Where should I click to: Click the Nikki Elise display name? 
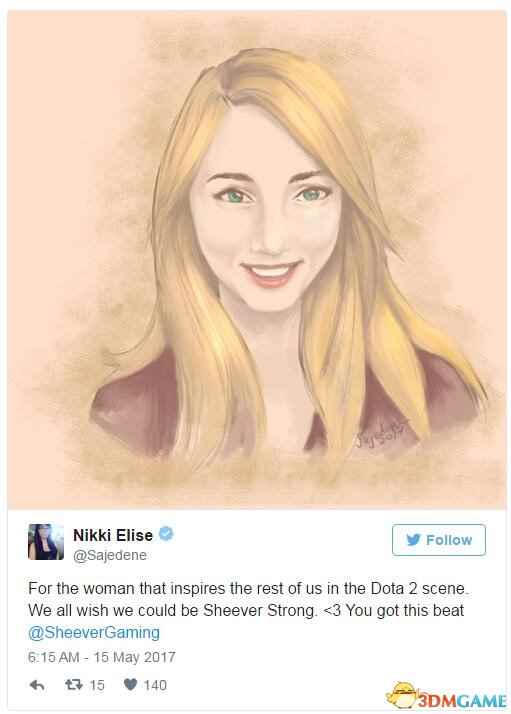[113, 535]
